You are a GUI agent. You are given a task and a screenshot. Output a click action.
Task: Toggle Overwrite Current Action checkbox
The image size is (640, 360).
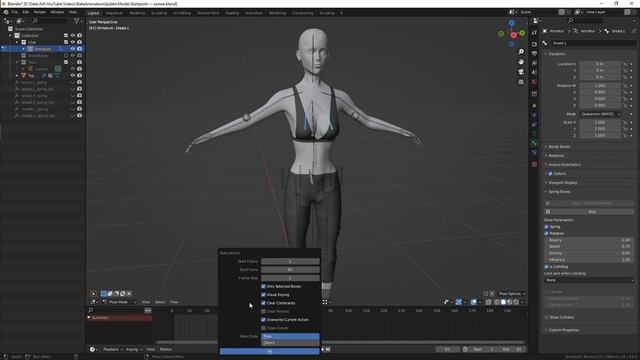[x=263, y=320]
